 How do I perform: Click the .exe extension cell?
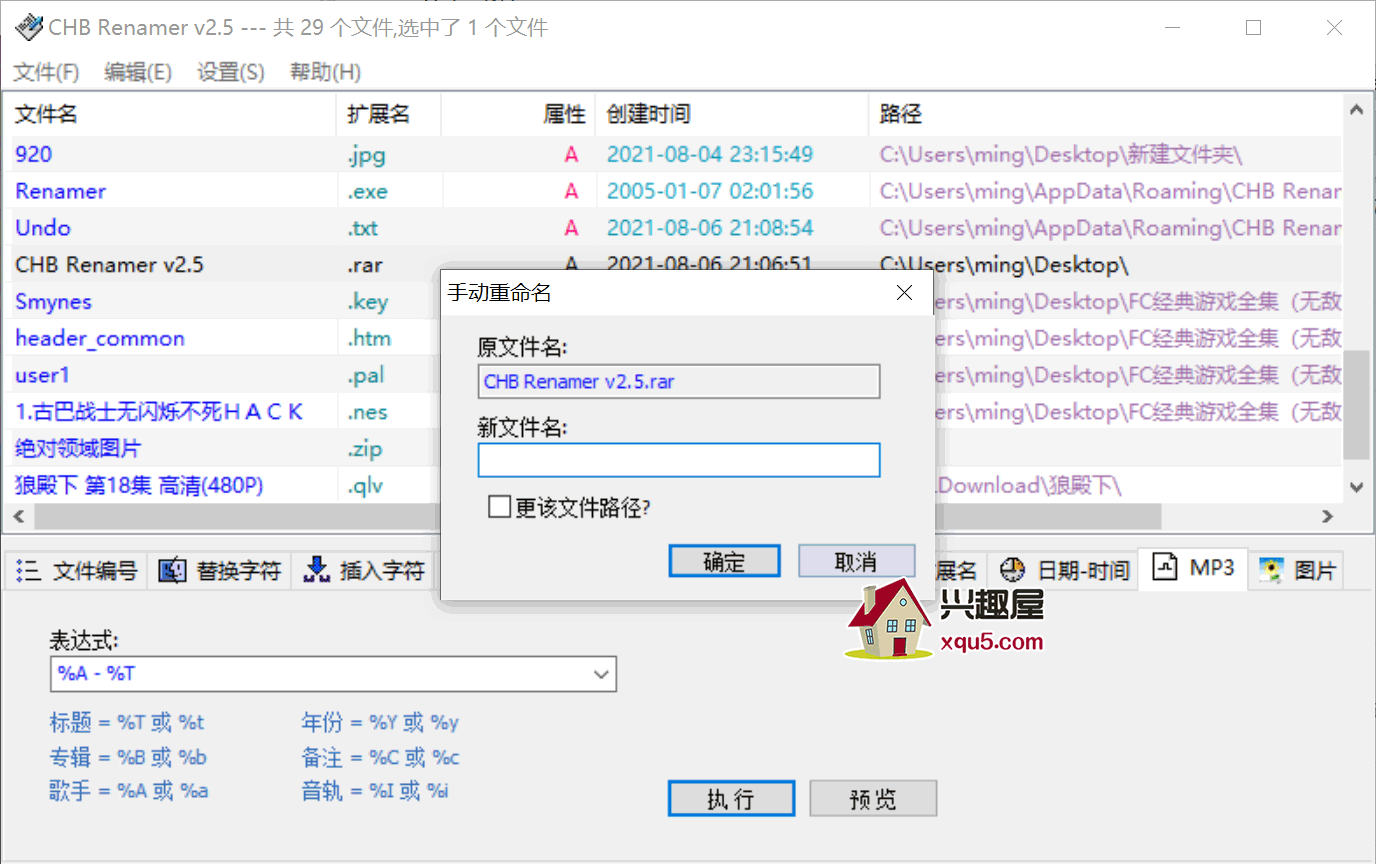367,191
